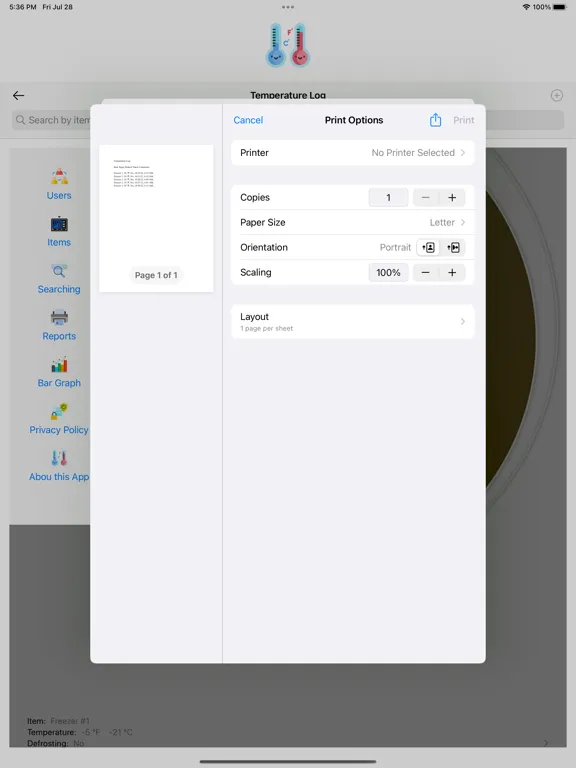
Task: Decrease the number of copies
Action: pyautogui.click(x=425, y=197)
